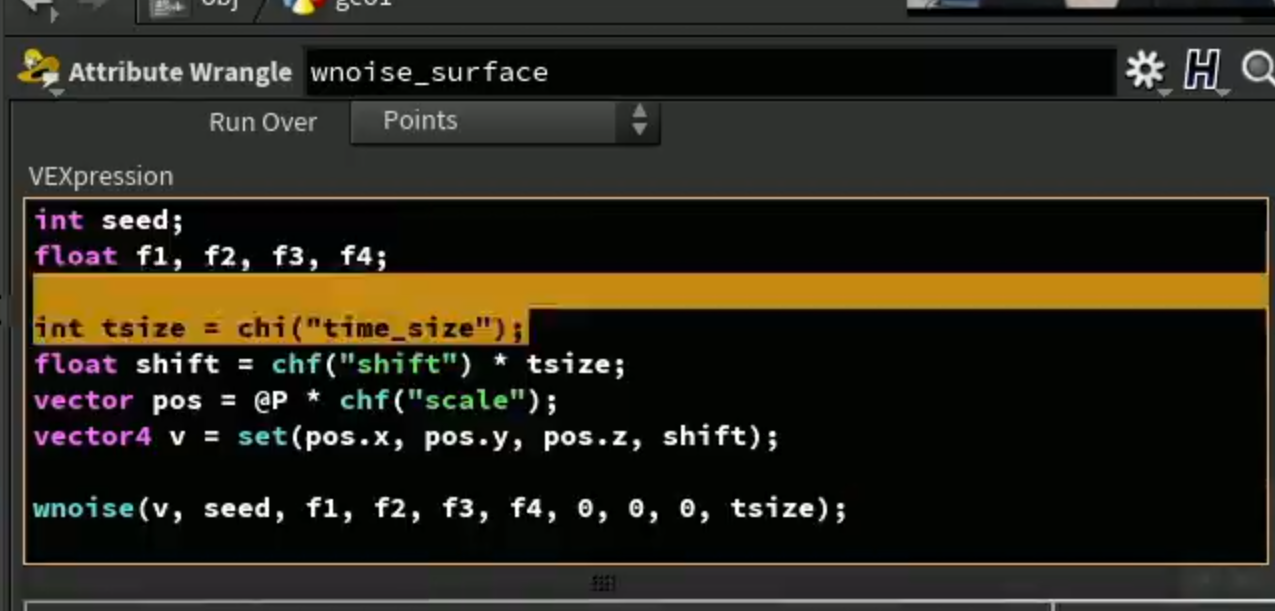1275x611 pixels.
Task: Select the obj path segment label
Action: (x=218, y=4)
